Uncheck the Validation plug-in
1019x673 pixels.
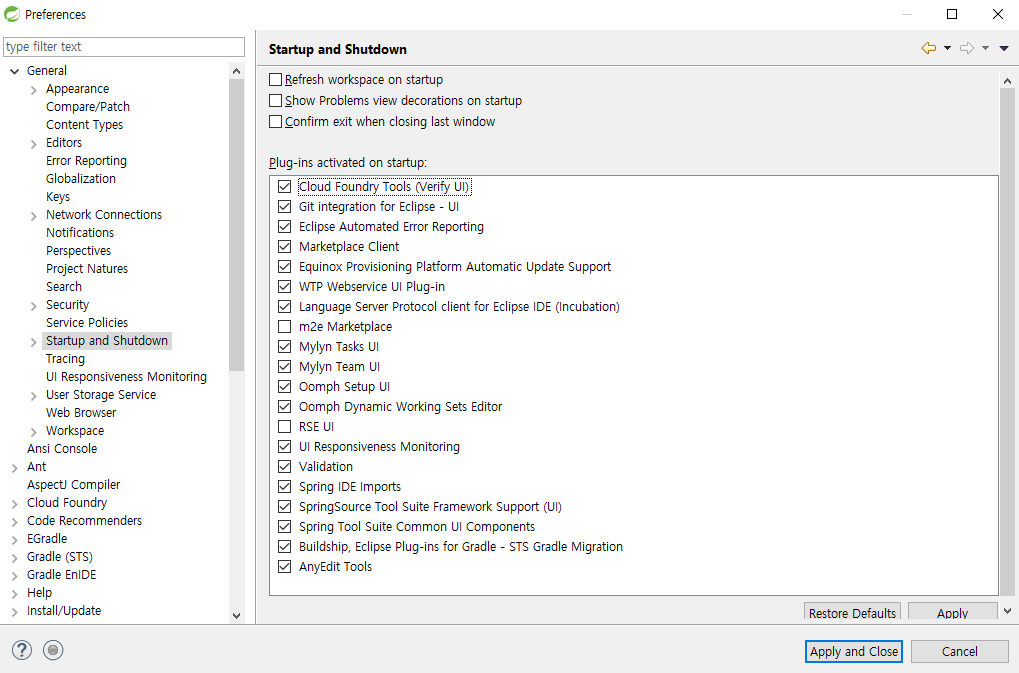[x=284, y=466]
